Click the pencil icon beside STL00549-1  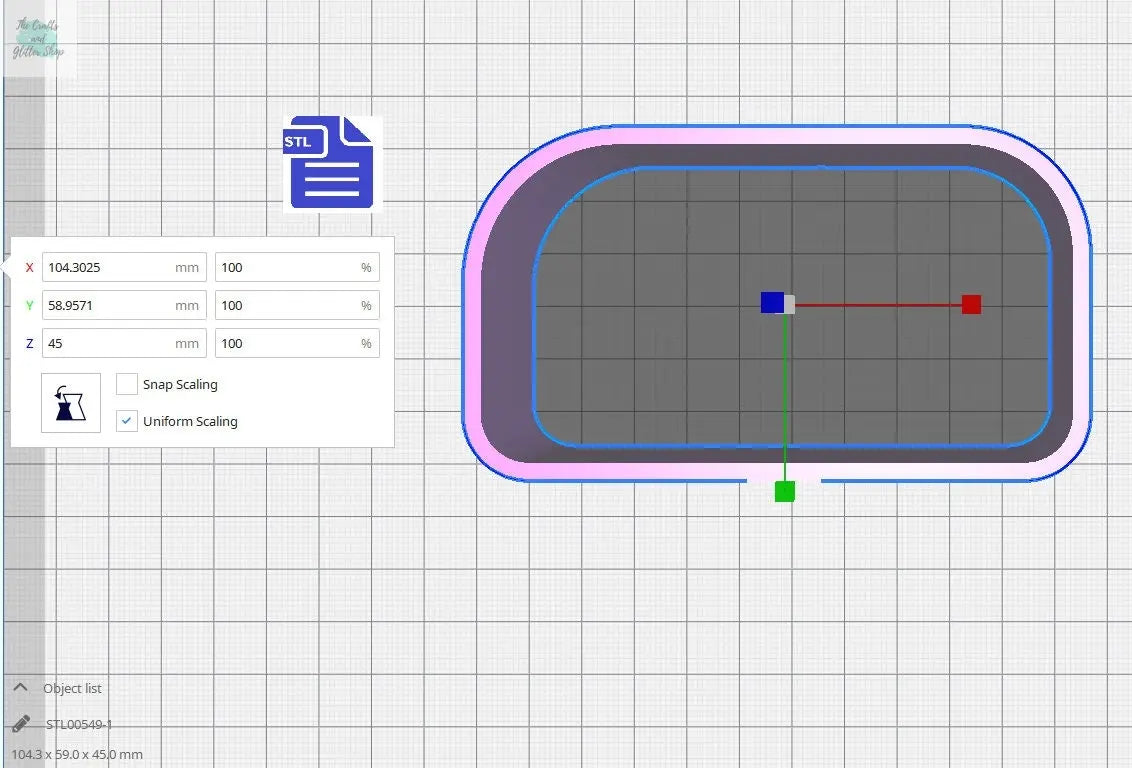(21, 724)
